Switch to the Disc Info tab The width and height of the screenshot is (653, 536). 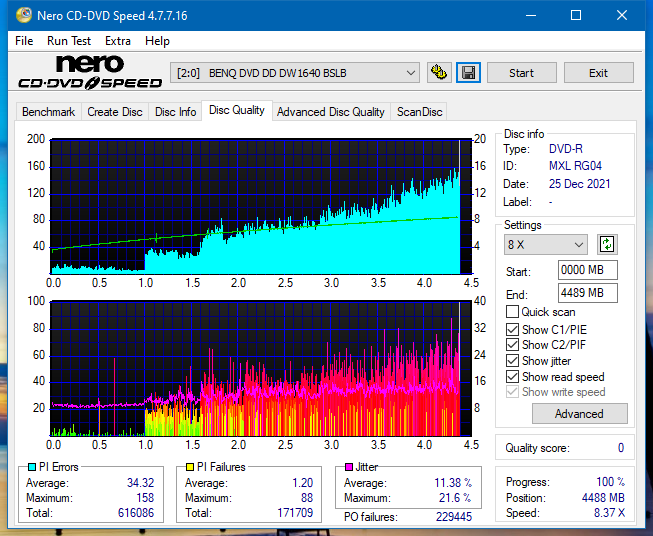click(175, 112)
